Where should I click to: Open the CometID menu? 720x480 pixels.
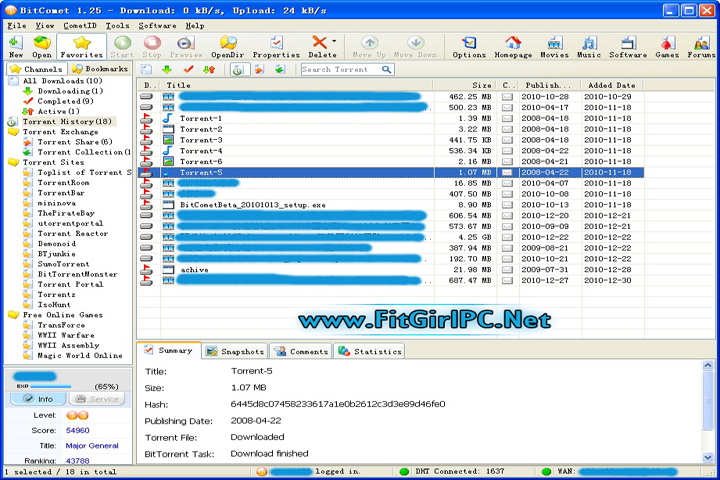coord(79,25)
